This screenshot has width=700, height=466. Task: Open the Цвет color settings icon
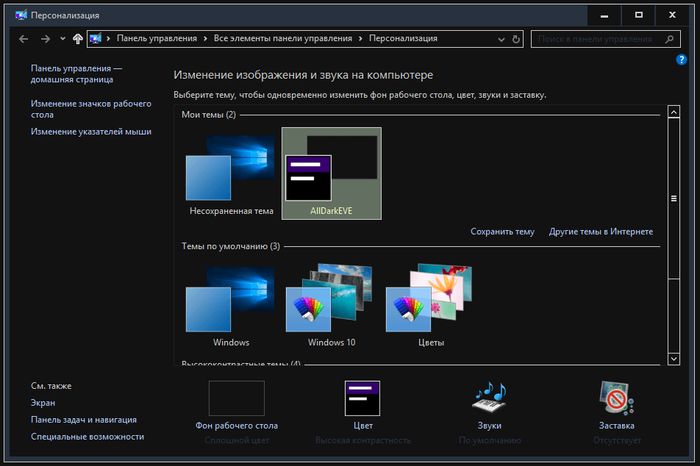[363, 400]
